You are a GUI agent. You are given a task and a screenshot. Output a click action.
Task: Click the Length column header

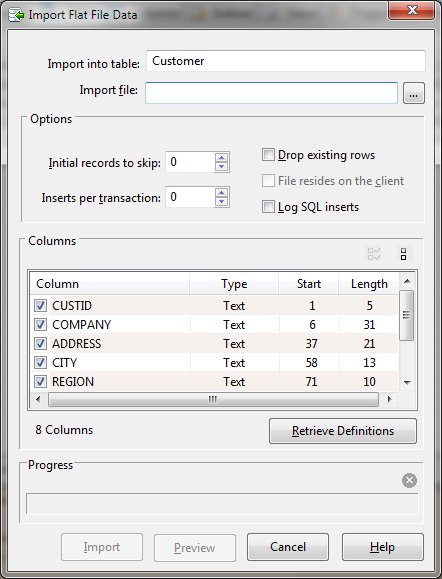[x=369, y=284]
